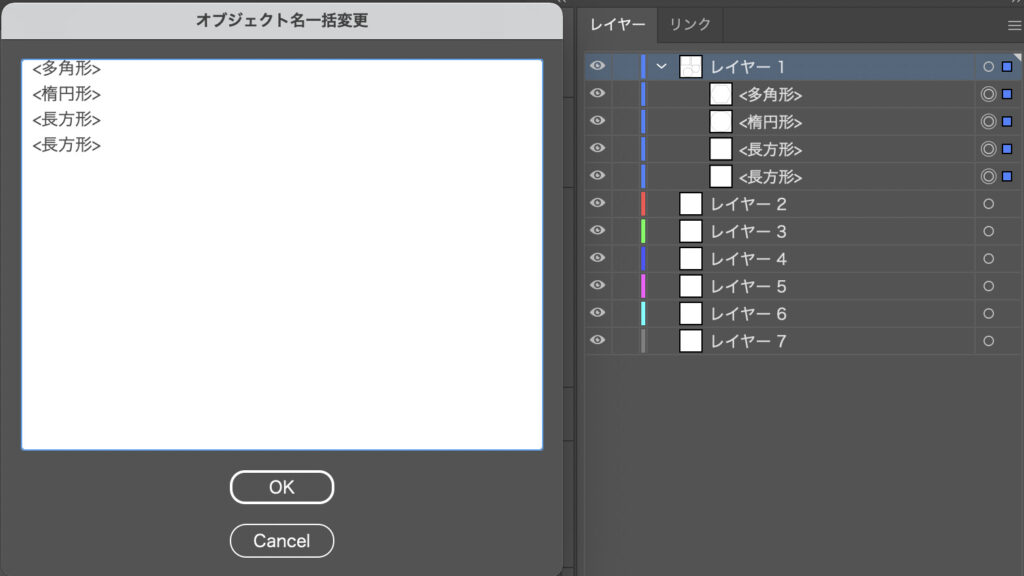Click the magenta color bar of レイヤー 5
The height and width of the screenshot is (576, 1024).
643,286
